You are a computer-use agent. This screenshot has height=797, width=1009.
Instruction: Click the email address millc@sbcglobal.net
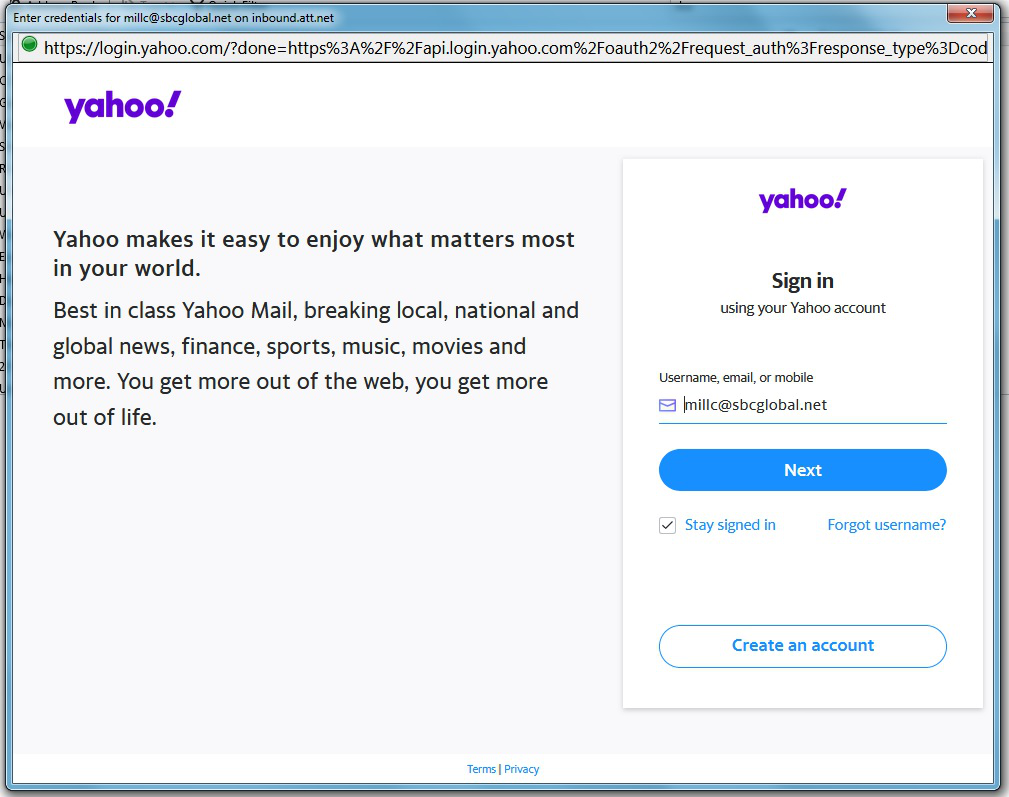pos(755,404)
